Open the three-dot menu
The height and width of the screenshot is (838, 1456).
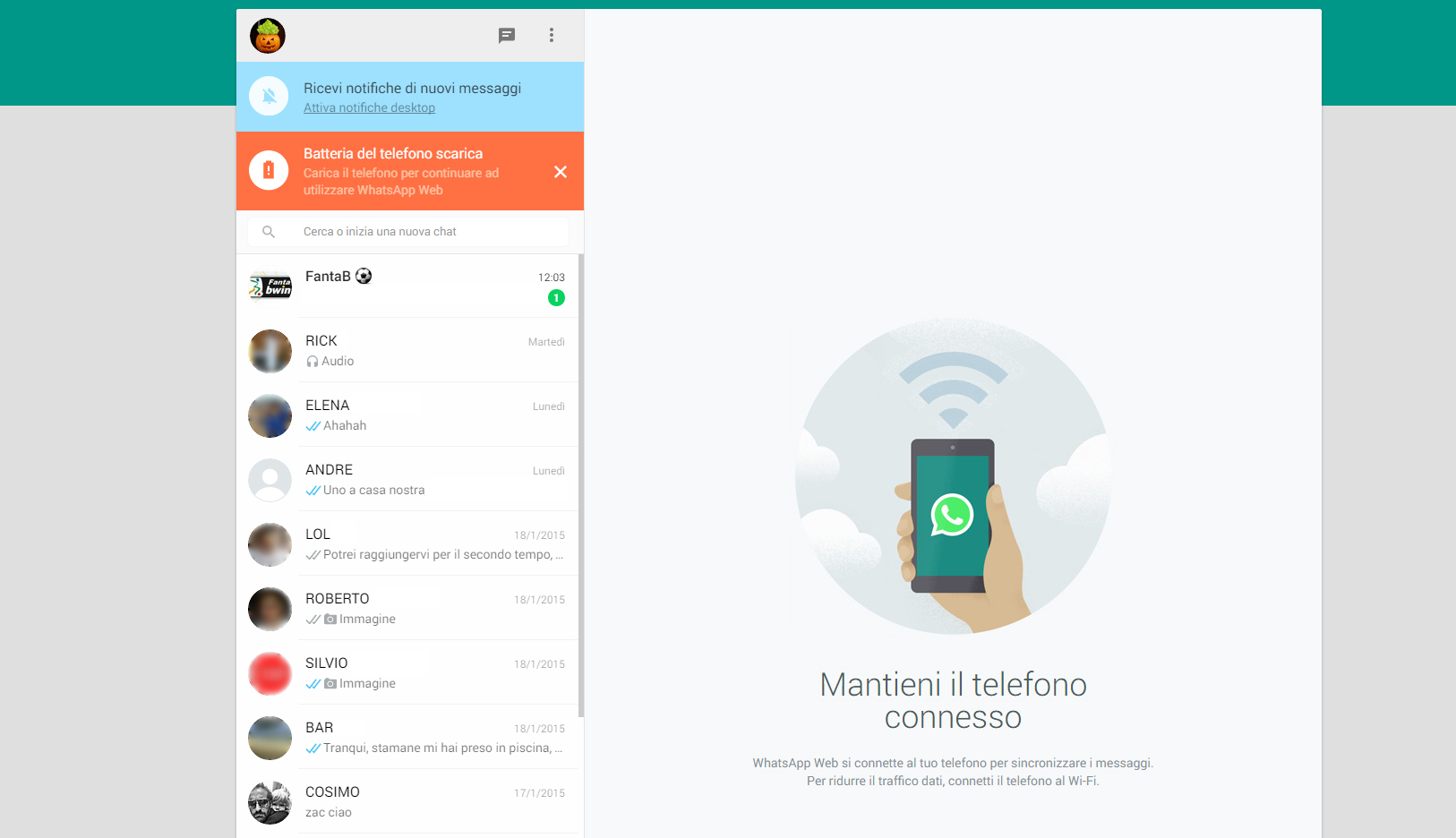[552, 35]
